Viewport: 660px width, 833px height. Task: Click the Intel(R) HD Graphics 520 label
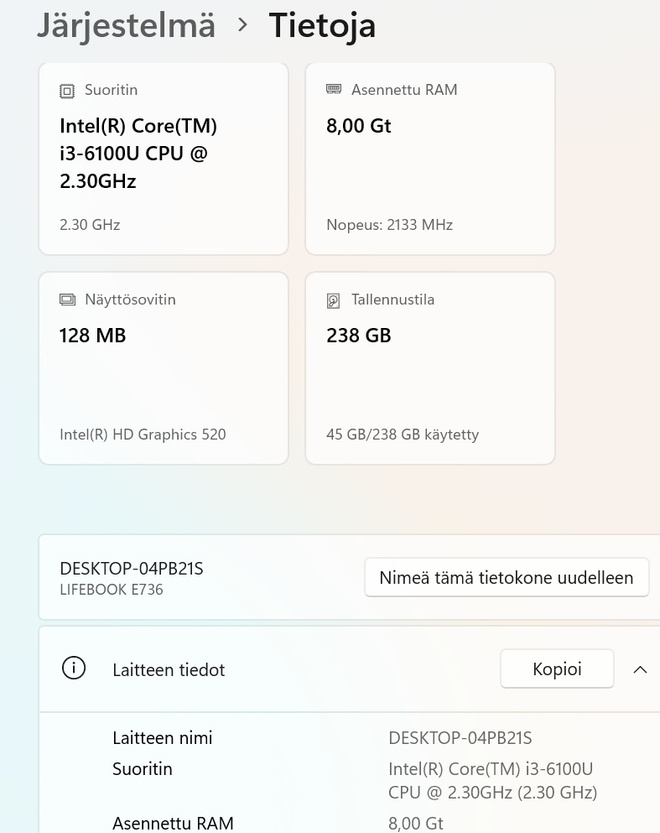pyautogui.click(x=142, y=435)
